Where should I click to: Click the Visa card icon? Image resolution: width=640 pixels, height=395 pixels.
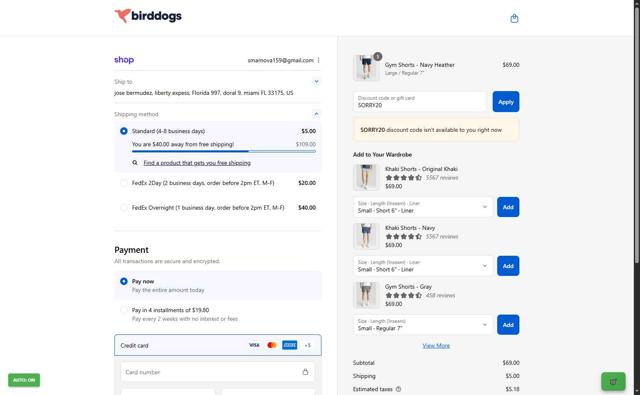254,345
